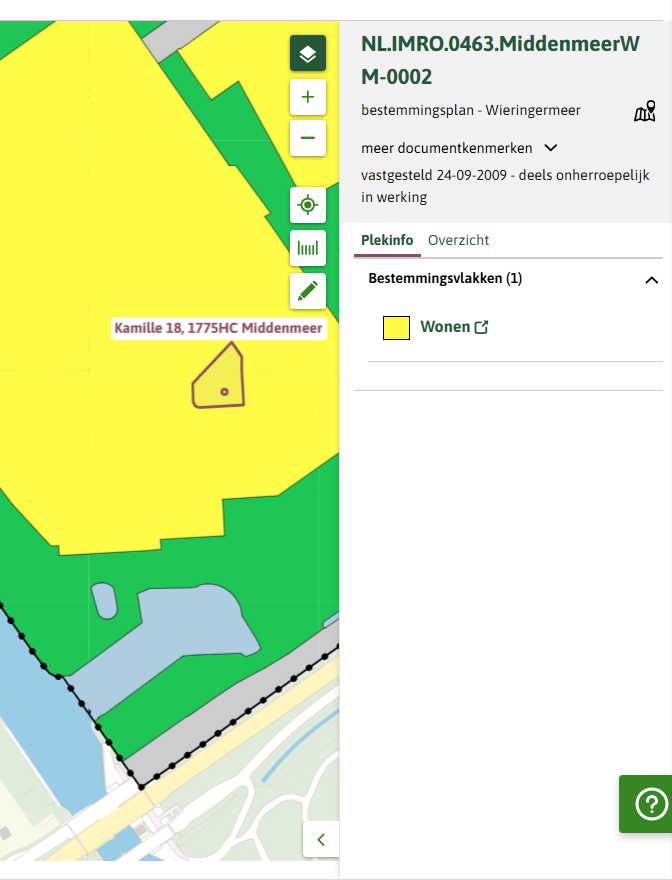Activate the measure distance tool

coord(308,248)
